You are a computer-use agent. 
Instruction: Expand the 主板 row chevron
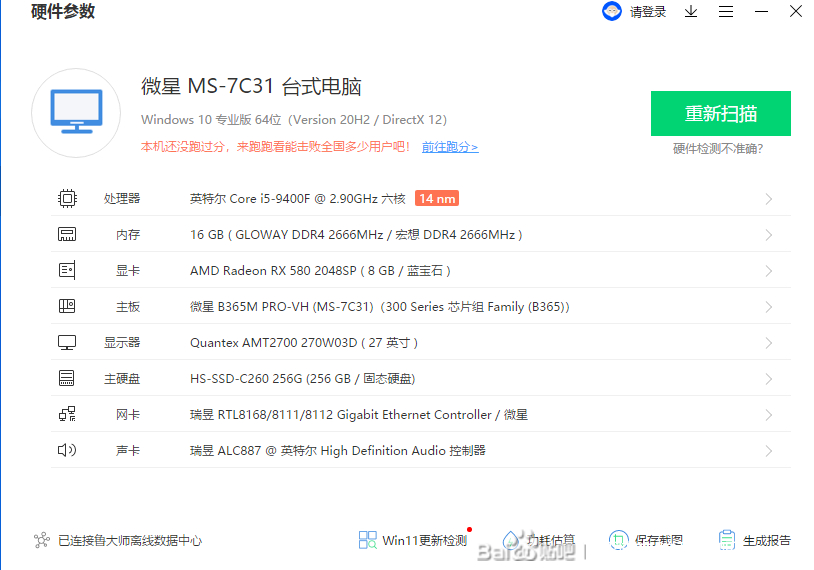tap(769, 307)
